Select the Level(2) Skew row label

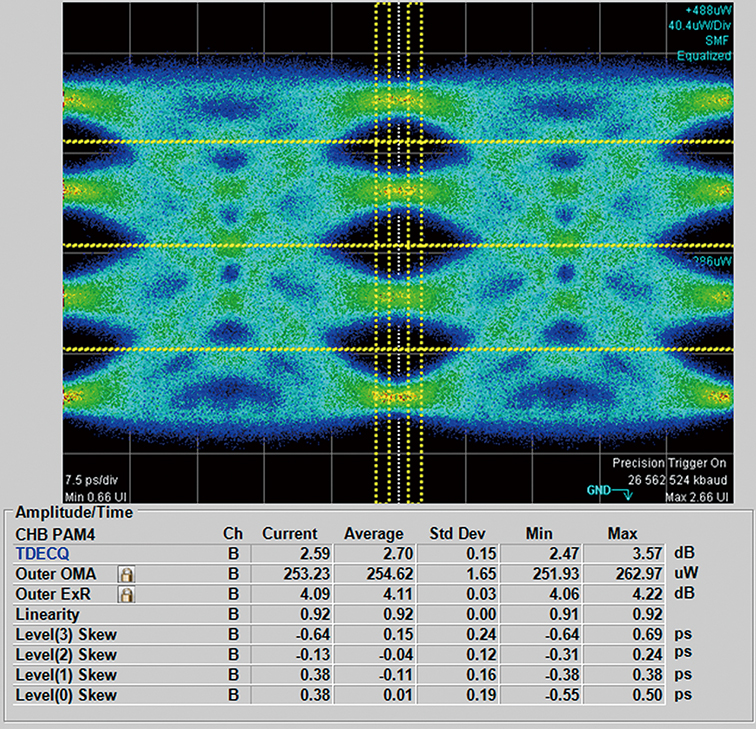[66, 655]
